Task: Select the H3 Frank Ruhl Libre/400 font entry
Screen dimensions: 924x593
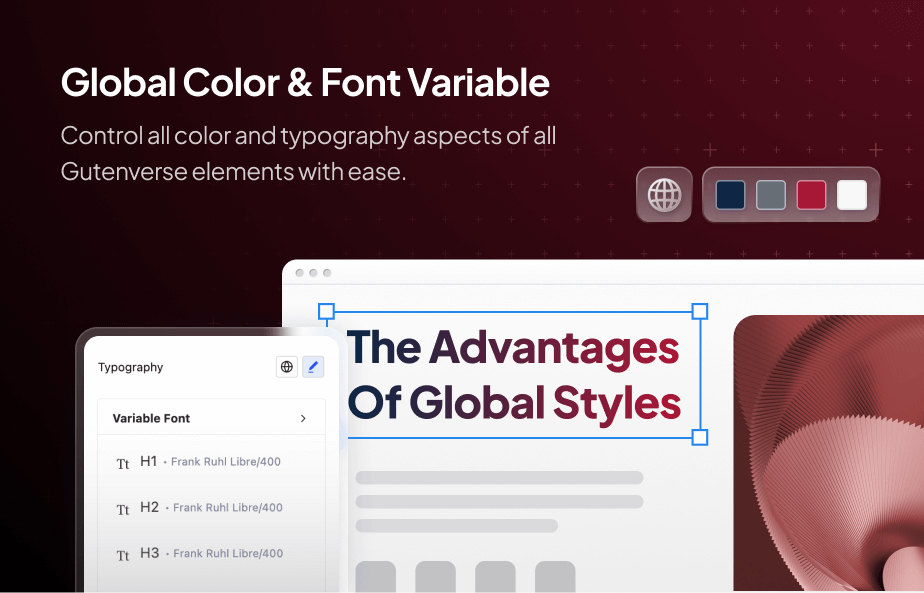Action: tap(212, 553)
